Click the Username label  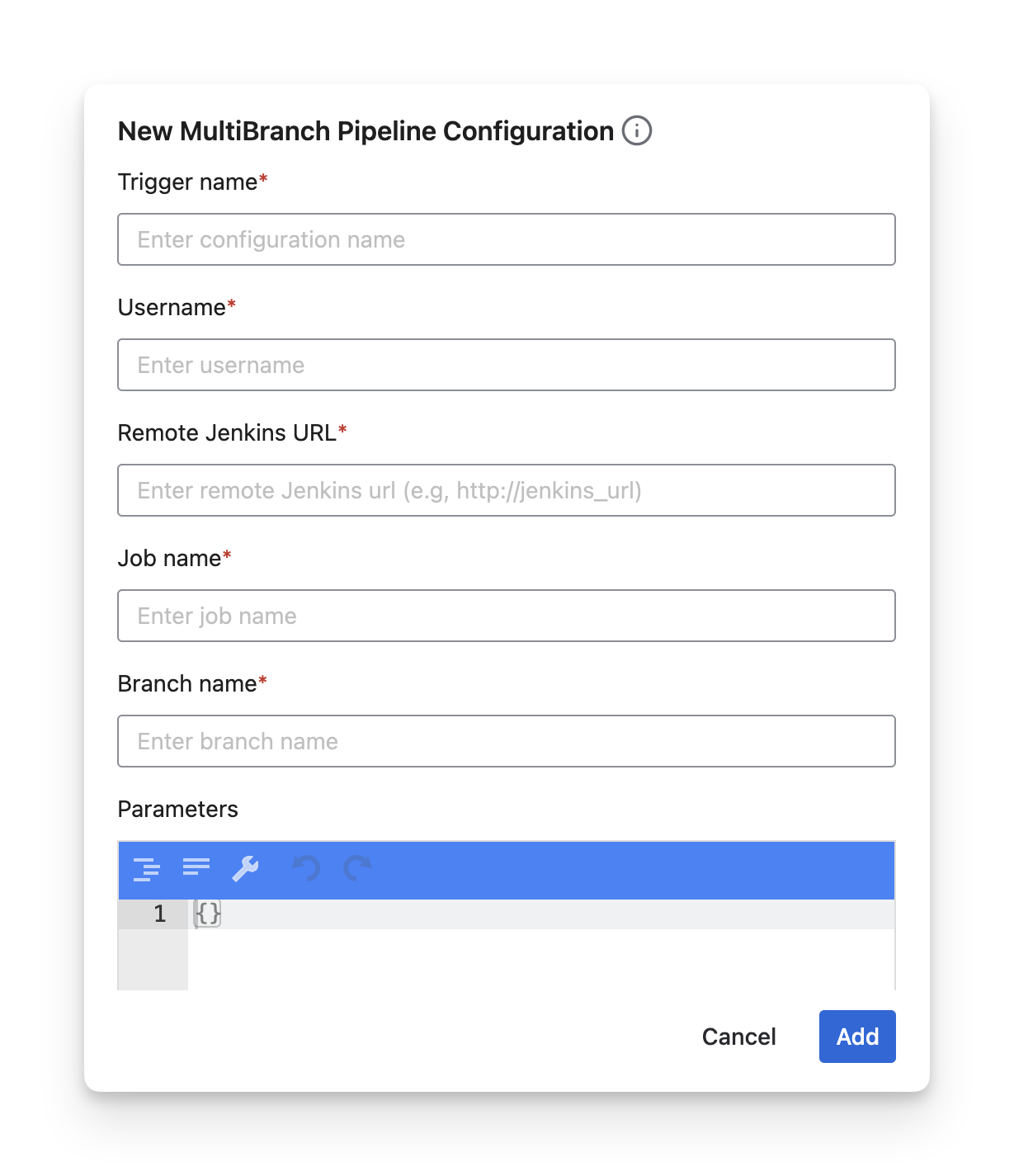pyautogui.click(x=172, y=307)
